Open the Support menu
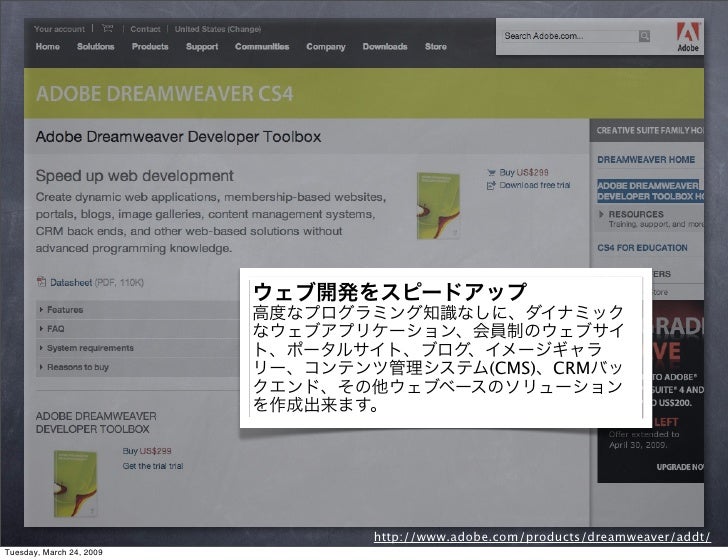728x560 pixels. tap(202, 46)
